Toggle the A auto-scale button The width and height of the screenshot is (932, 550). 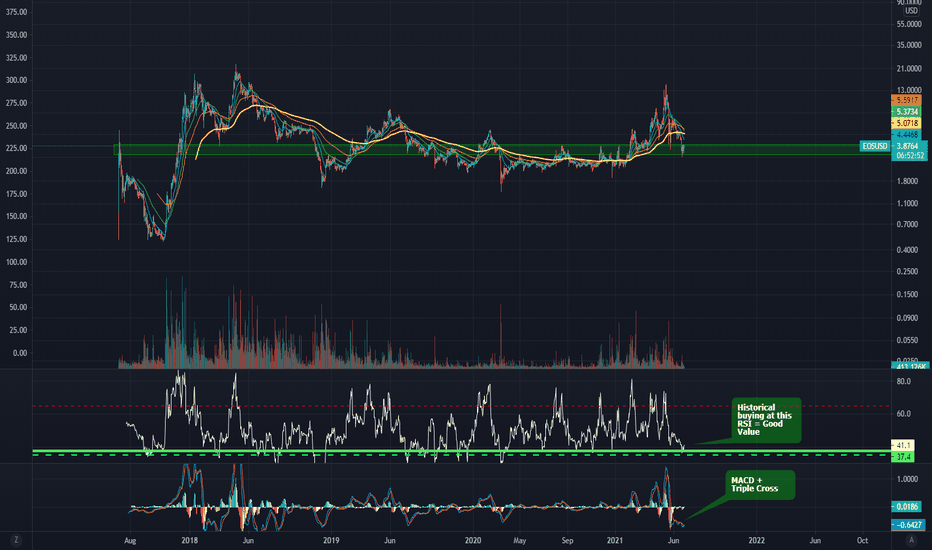click(x=911, y=540)
